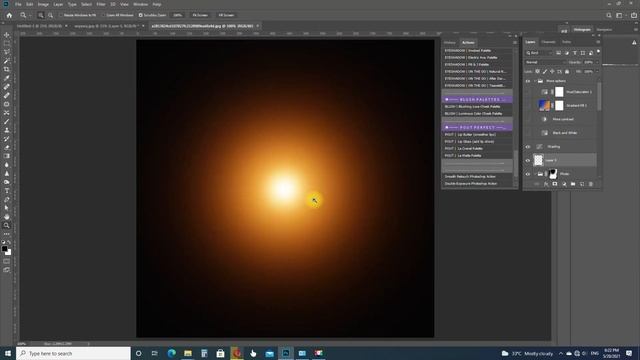
Task: Select the Eraser tool
Action: (x=7, y=147)
